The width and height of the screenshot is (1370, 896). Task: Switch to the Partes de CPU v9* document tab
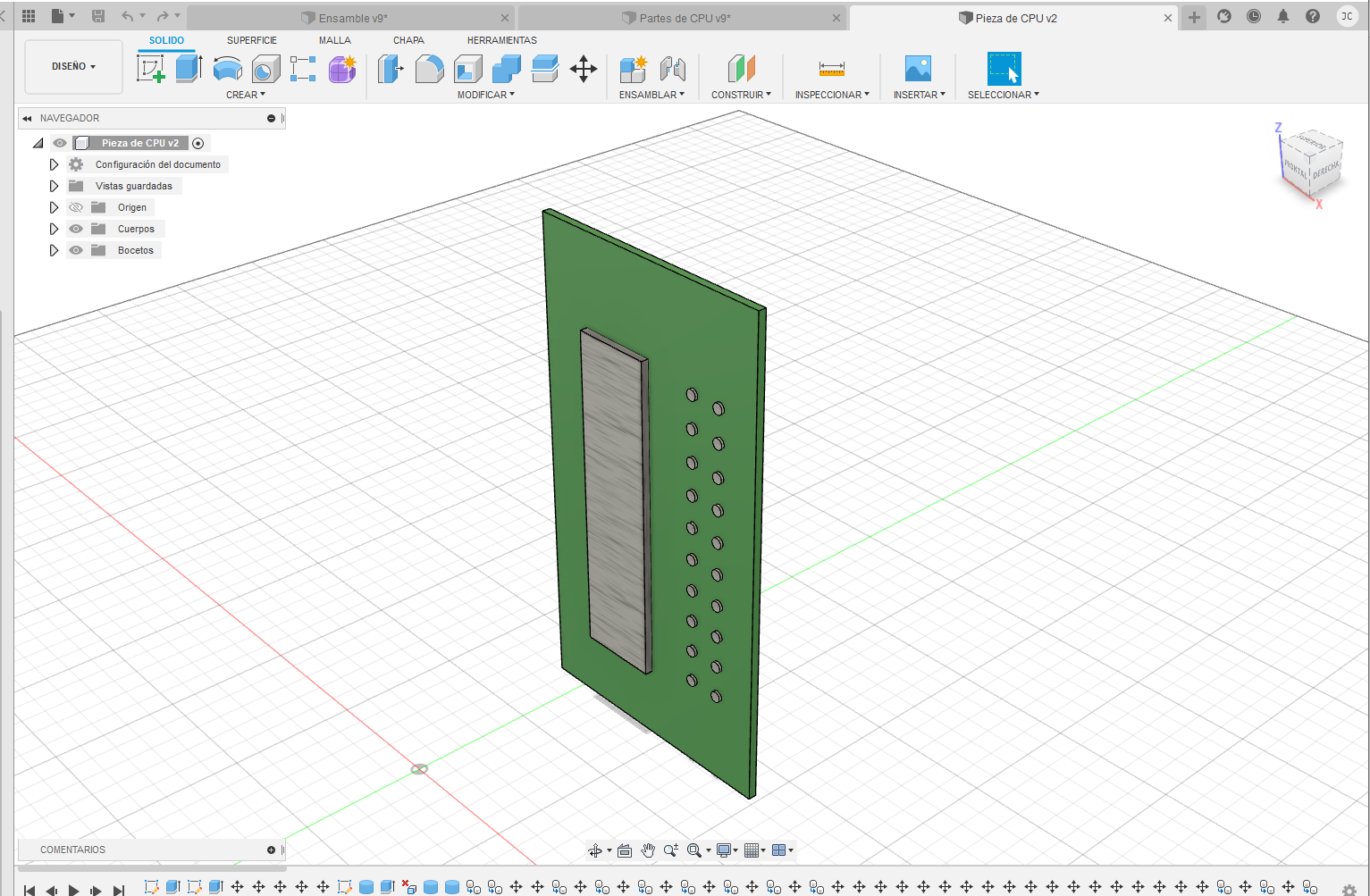coord(682,18)
